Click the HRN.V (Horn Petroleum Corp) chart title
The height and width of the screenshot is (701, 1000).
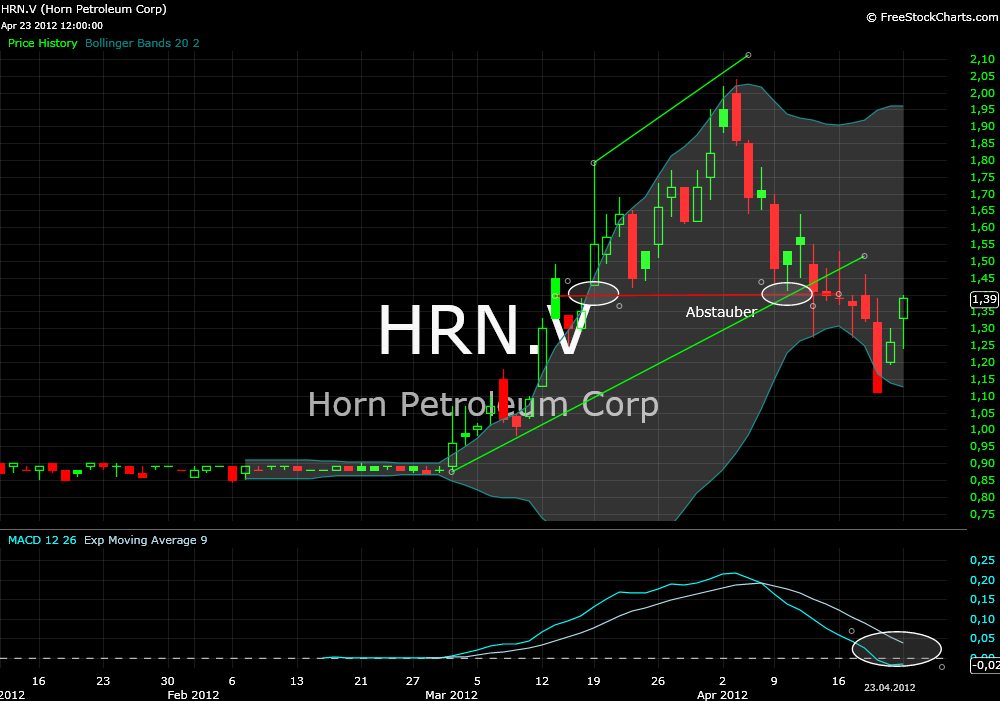[84, 10]
